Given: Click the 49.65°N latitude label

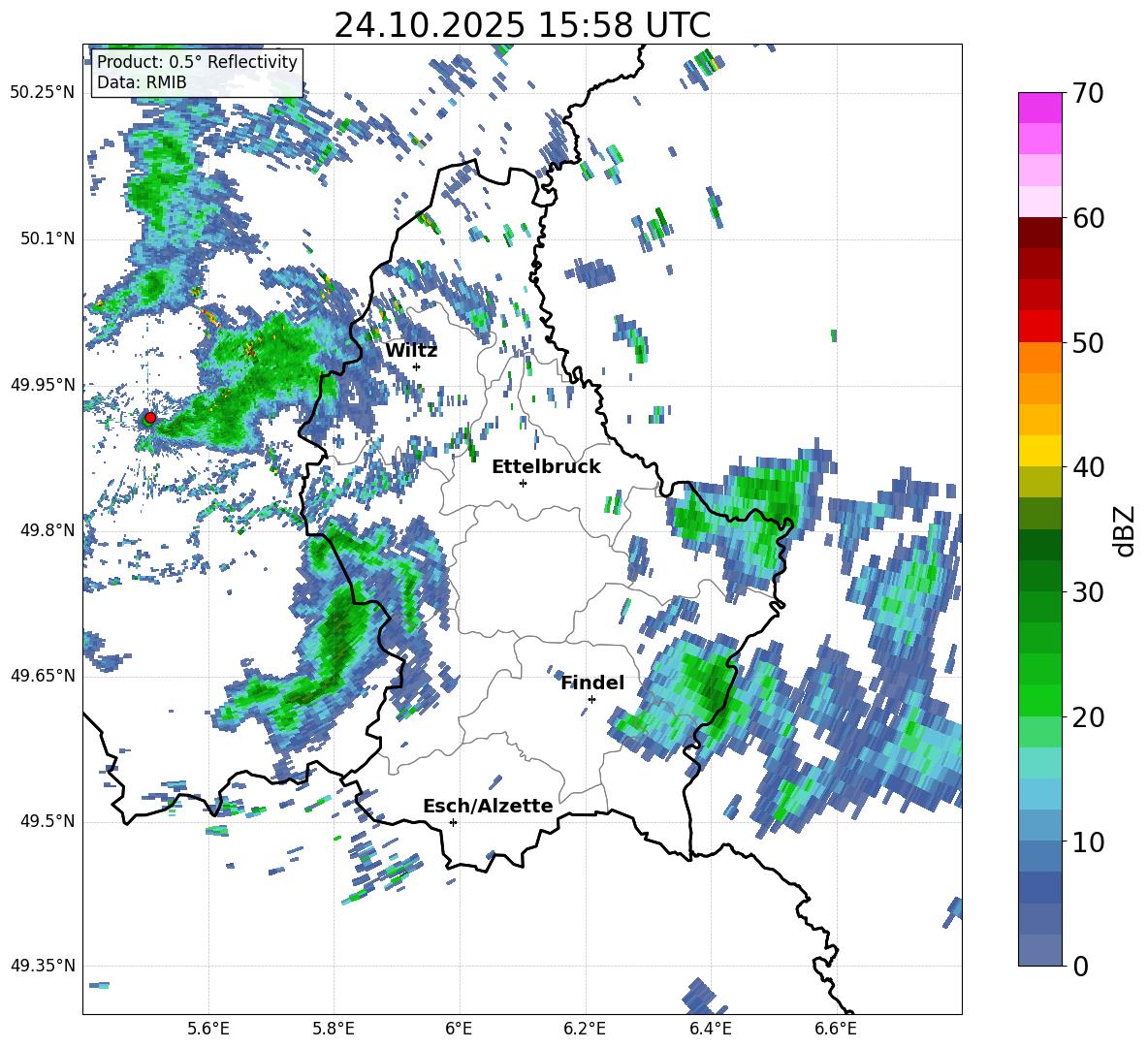Looking at the screenshot, I should coord(43,676).
